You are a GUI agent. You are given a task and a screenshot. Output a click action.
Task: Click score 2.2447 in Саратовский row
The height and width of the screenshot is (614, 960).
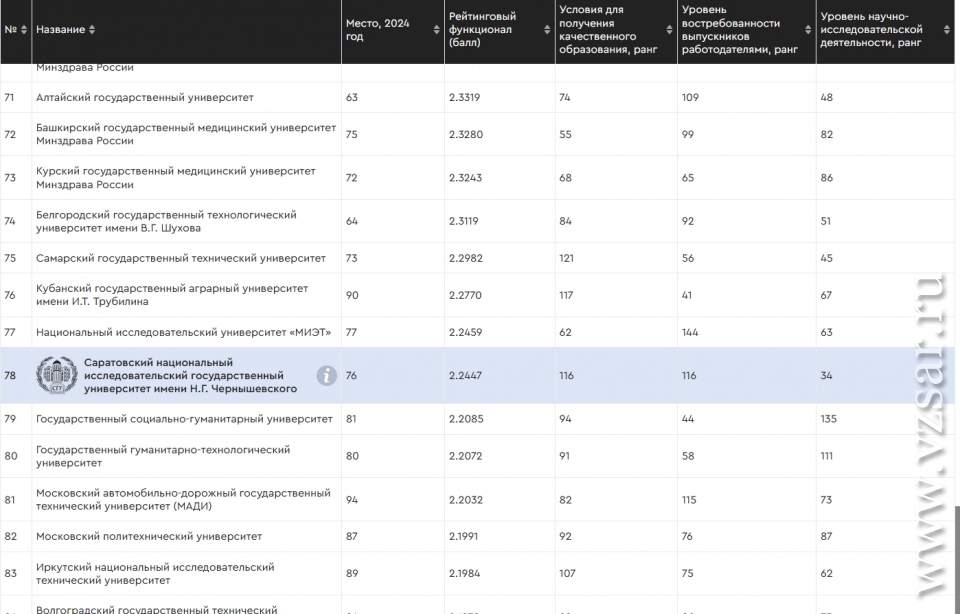[x=465, y=375]
